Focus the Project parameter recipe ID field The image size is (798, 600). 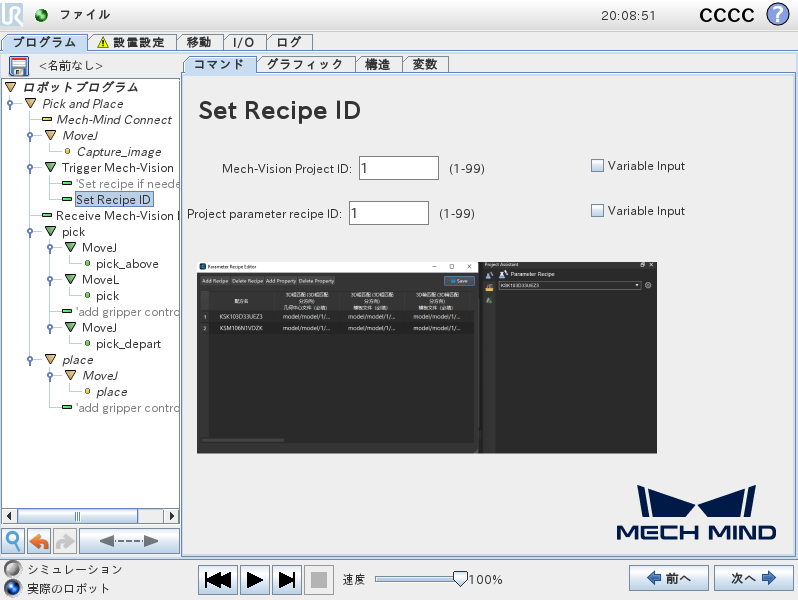(389, 213)
